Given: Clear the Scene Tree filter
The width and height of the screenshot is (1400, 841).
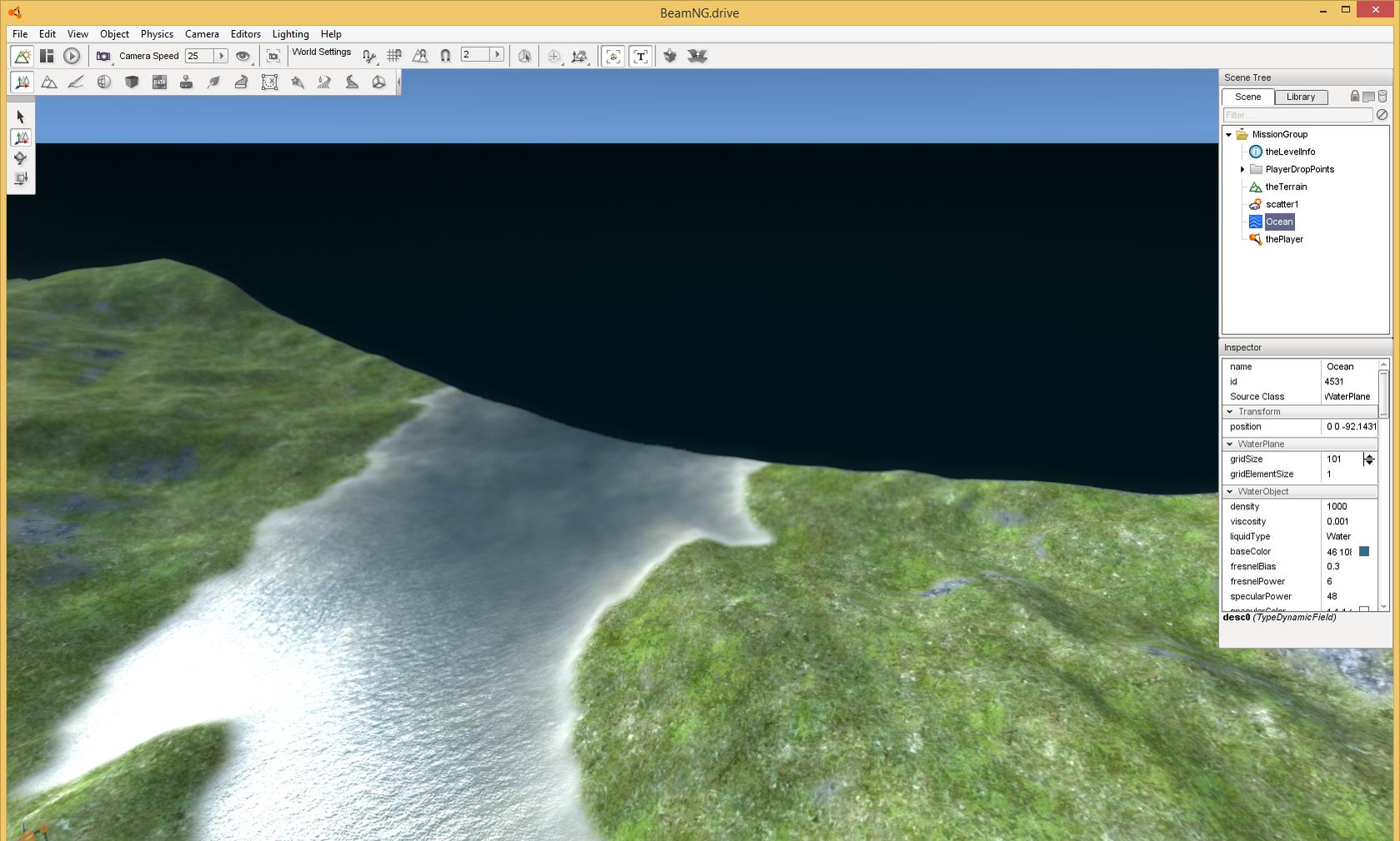Looking at the screenshot, I should (x=1382, y=115).
